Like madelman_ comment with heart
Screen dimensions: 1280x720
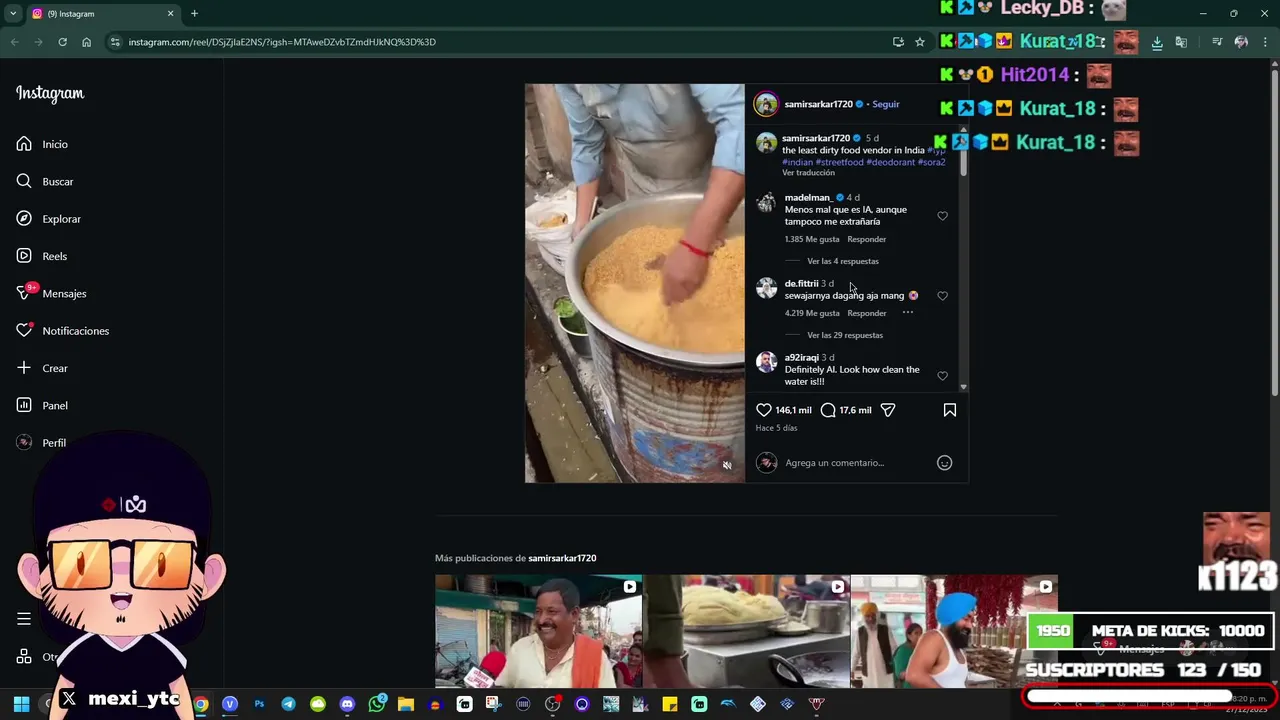942,216
